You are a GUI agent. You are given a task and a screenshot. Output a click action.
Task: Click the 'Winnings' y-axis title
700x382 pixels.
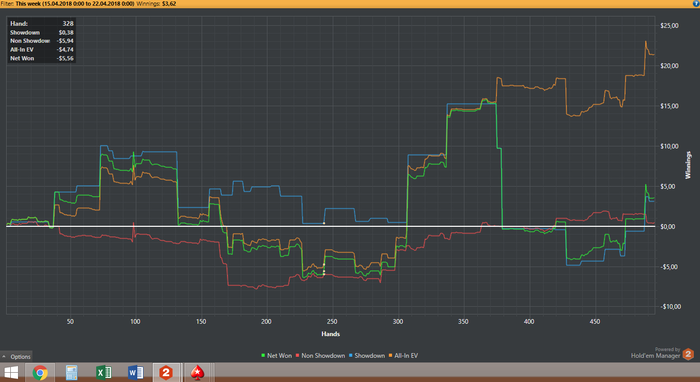coord(688,165)
